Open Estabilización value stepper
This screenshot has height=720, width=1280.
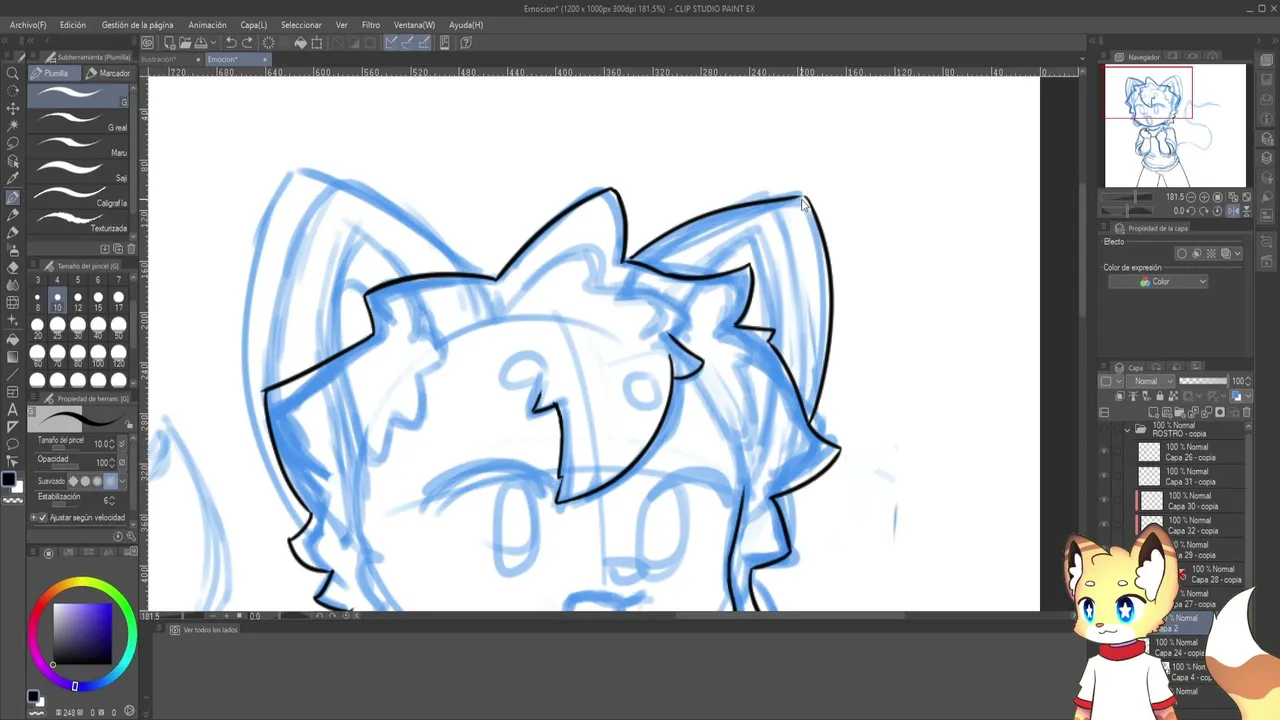click(x=112, y=500)
